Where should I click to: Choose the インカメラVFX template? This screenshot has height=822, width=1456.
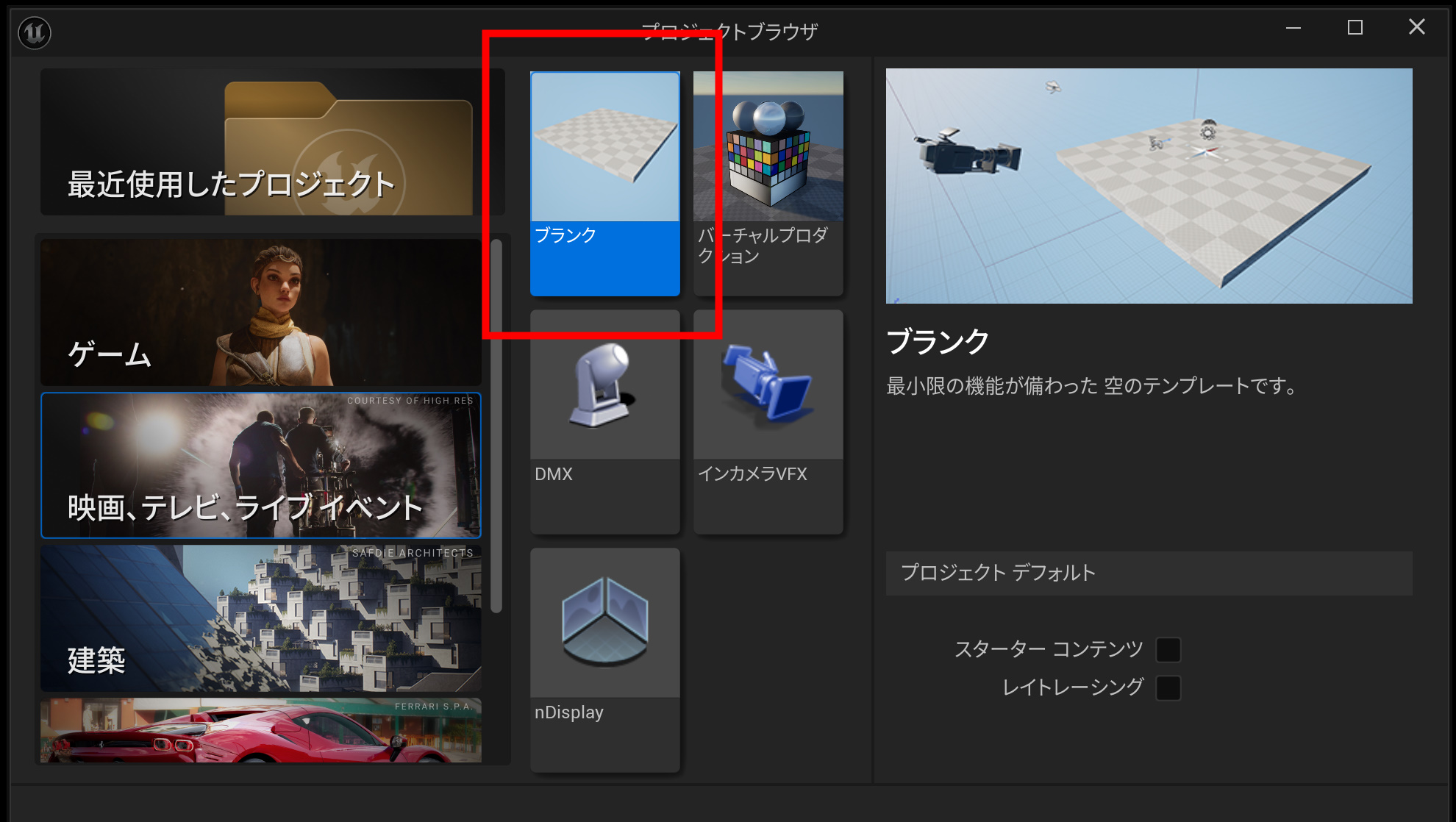[x=768, y=421]
